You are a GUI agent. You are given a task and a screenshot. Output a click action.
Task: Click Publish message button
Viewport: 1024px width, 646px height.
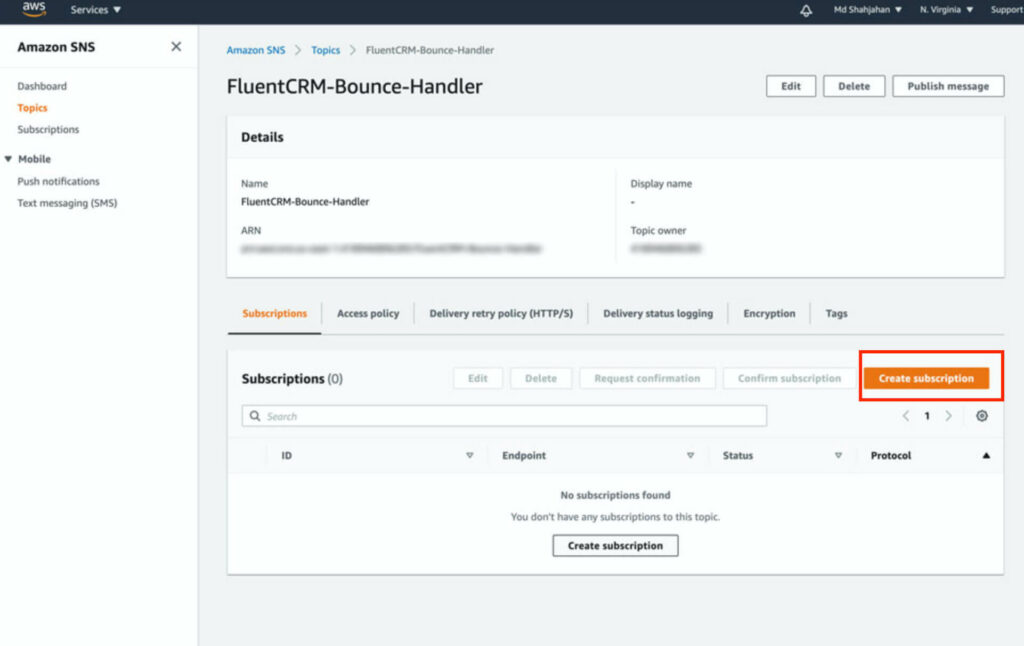[948, 86]
